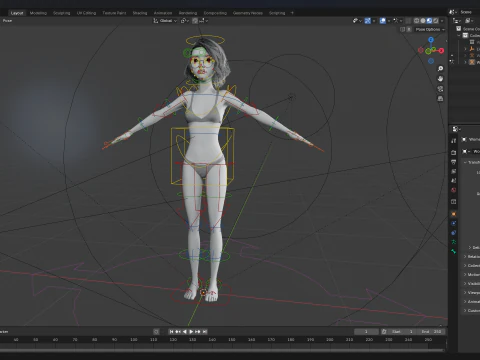Open the Render properties tab icon
This screenshot has width=480, height=360.
(x=454, y=152)
